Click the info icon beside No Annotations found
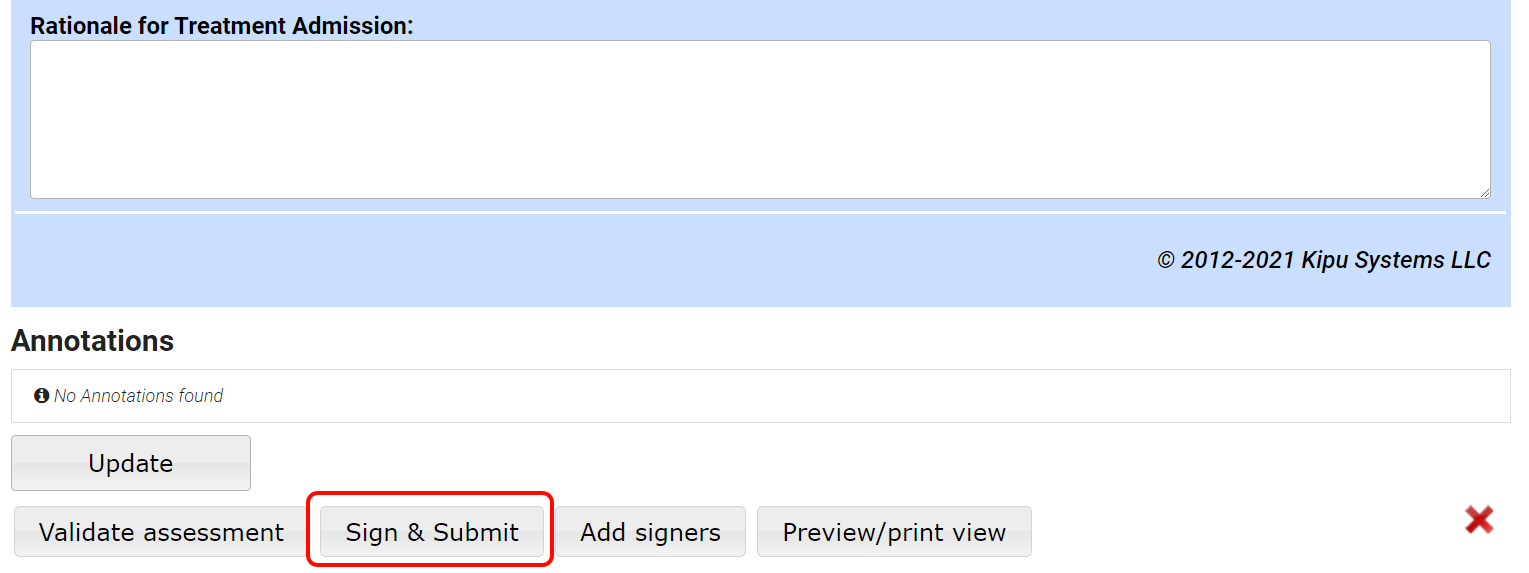 pos(42,396)
